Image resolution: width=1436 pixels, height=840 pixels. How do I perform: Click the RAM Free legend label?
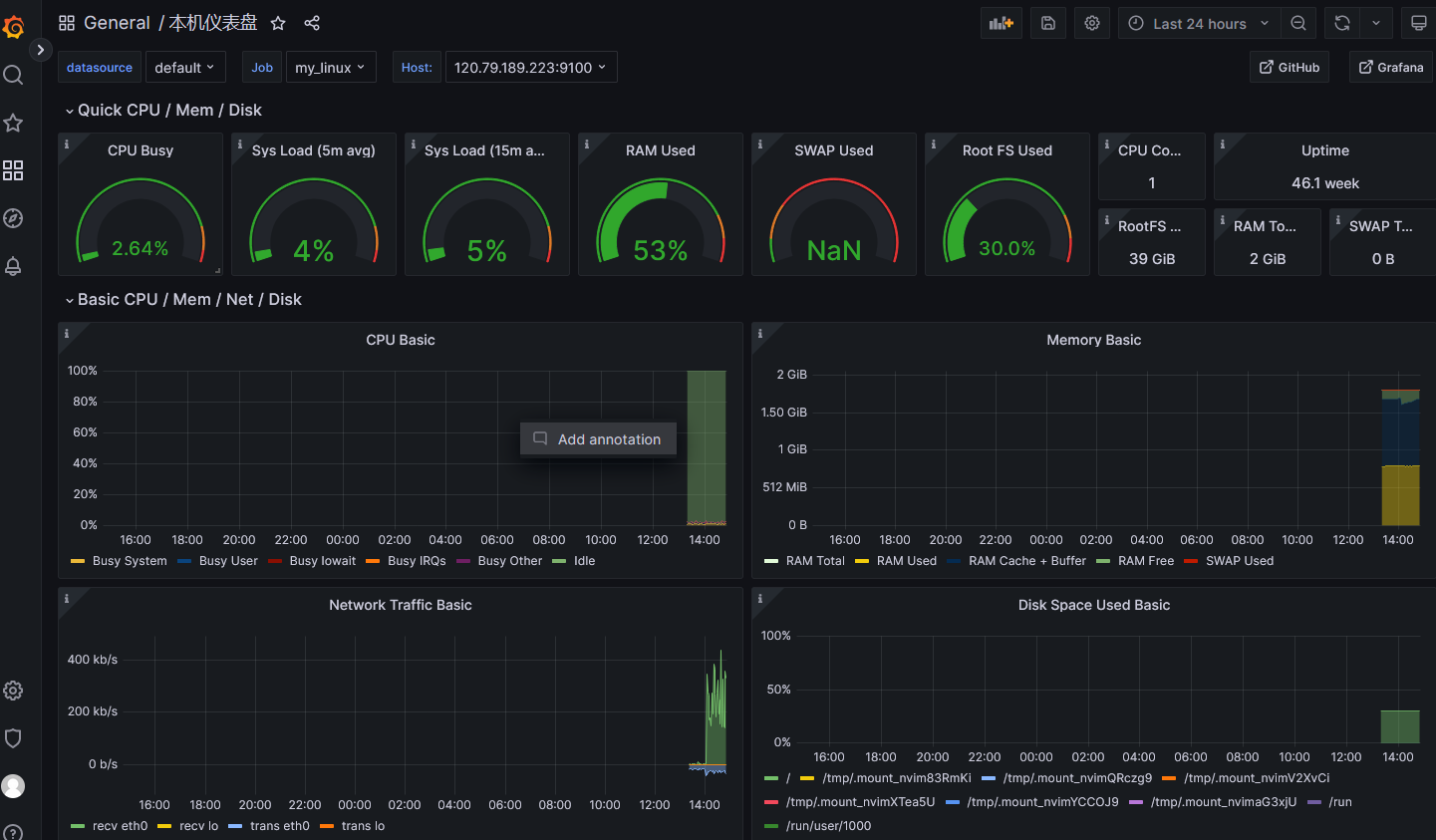[1146, 561]
